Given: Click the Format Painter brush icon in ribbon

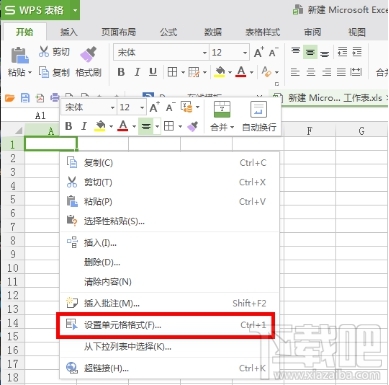Looking at the screenshot, I should pos(88,54).
